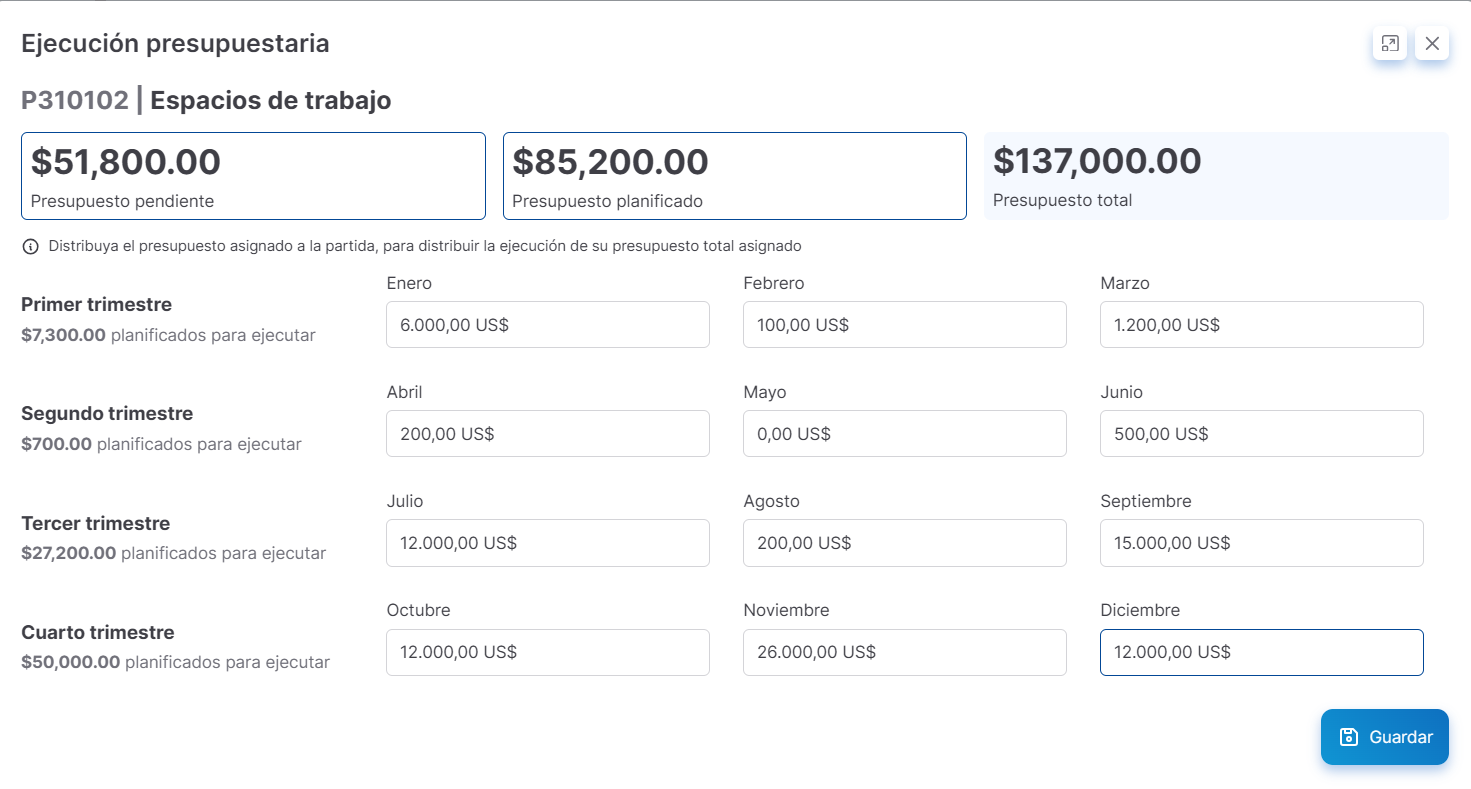
Task: Click the Presupuesto total card
Action: tap(1216, 176)
